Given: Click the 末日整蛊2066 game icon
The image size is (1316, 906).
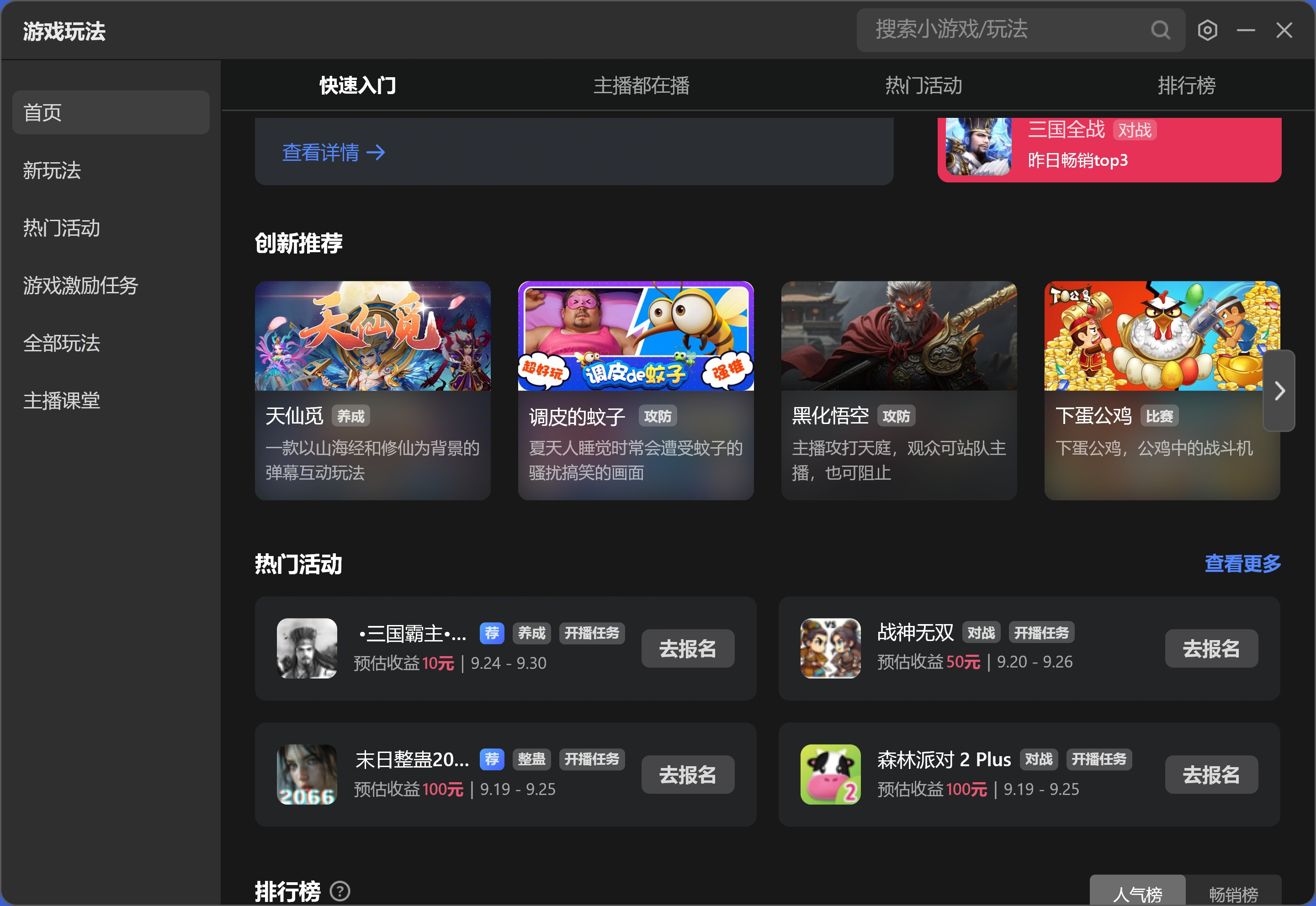Looking at the screenshot, I should pyautogui.click(x=307, y=774).
